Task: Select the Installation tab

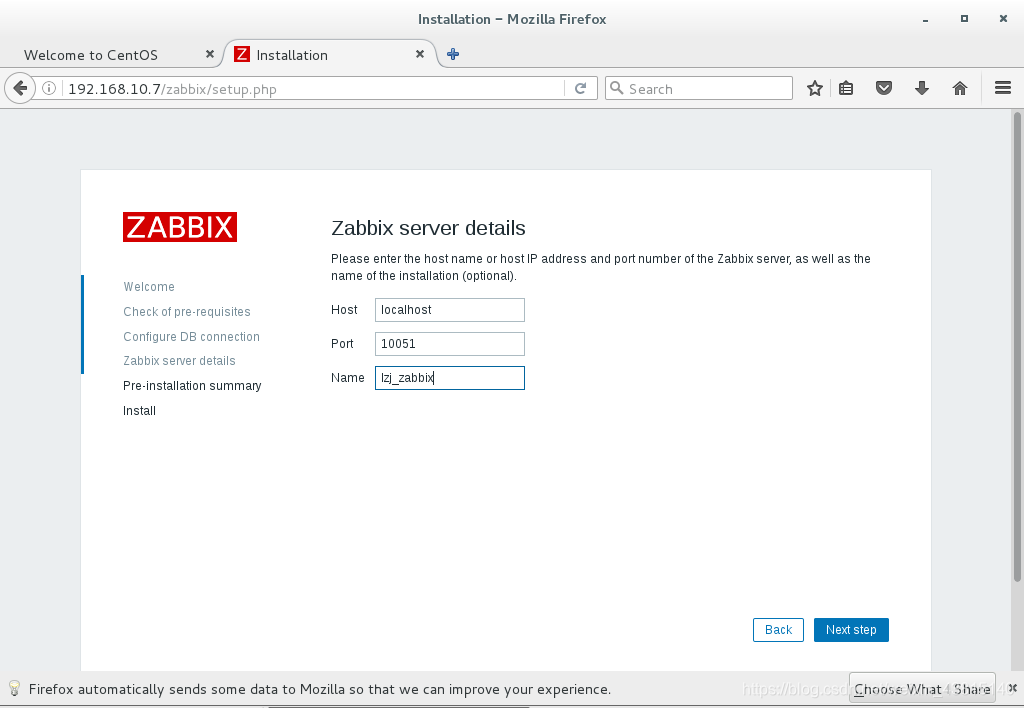Action: (x=330, y=55)
